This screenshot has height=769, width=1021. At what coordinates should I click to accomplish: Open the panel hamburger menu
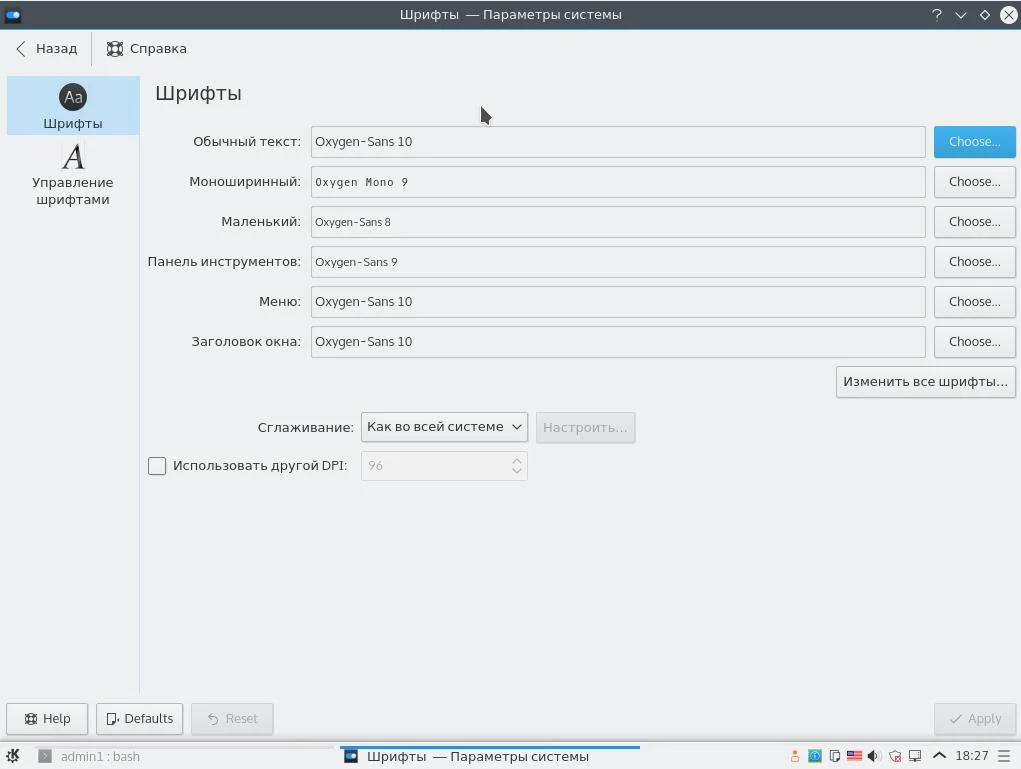[1004, 756]
